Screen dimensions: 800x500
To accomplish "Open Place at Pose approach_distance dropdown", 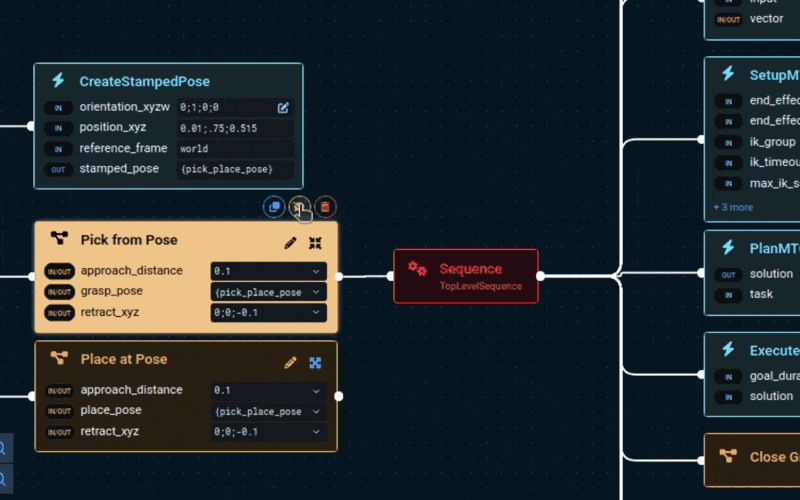I will pyautogui.click(x=268, y=390).
